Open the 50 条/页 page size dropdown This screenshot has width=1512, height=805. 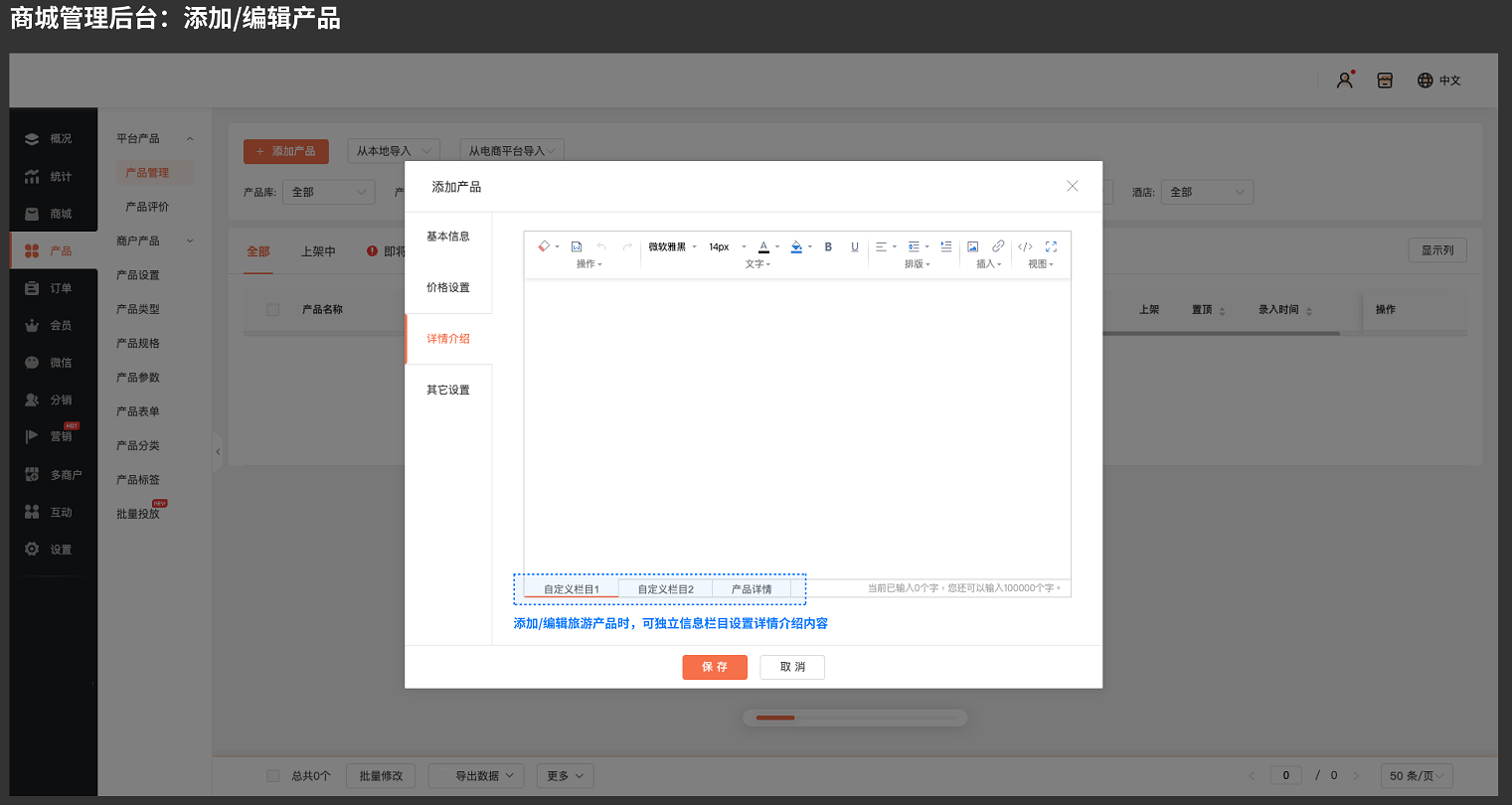click(x=1417, y=776)
